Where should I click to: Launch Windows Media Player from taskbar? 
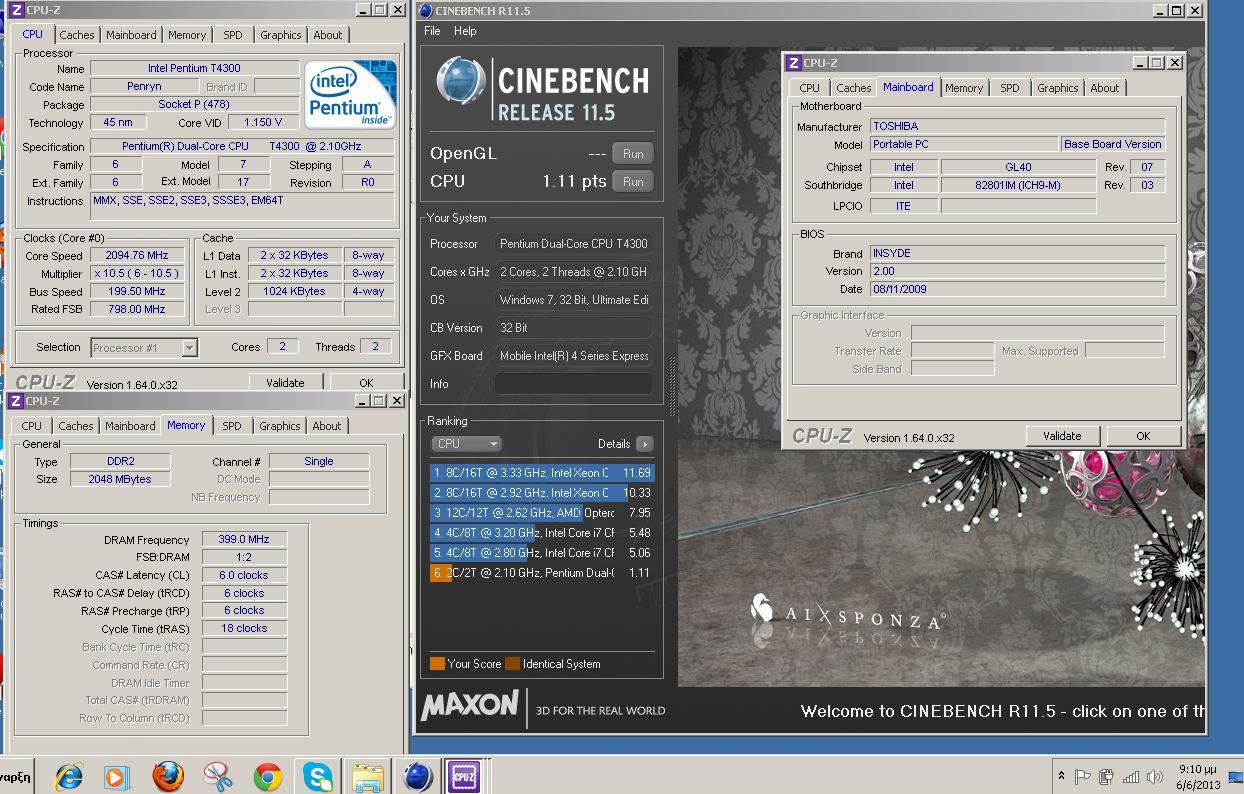(117, 776)
